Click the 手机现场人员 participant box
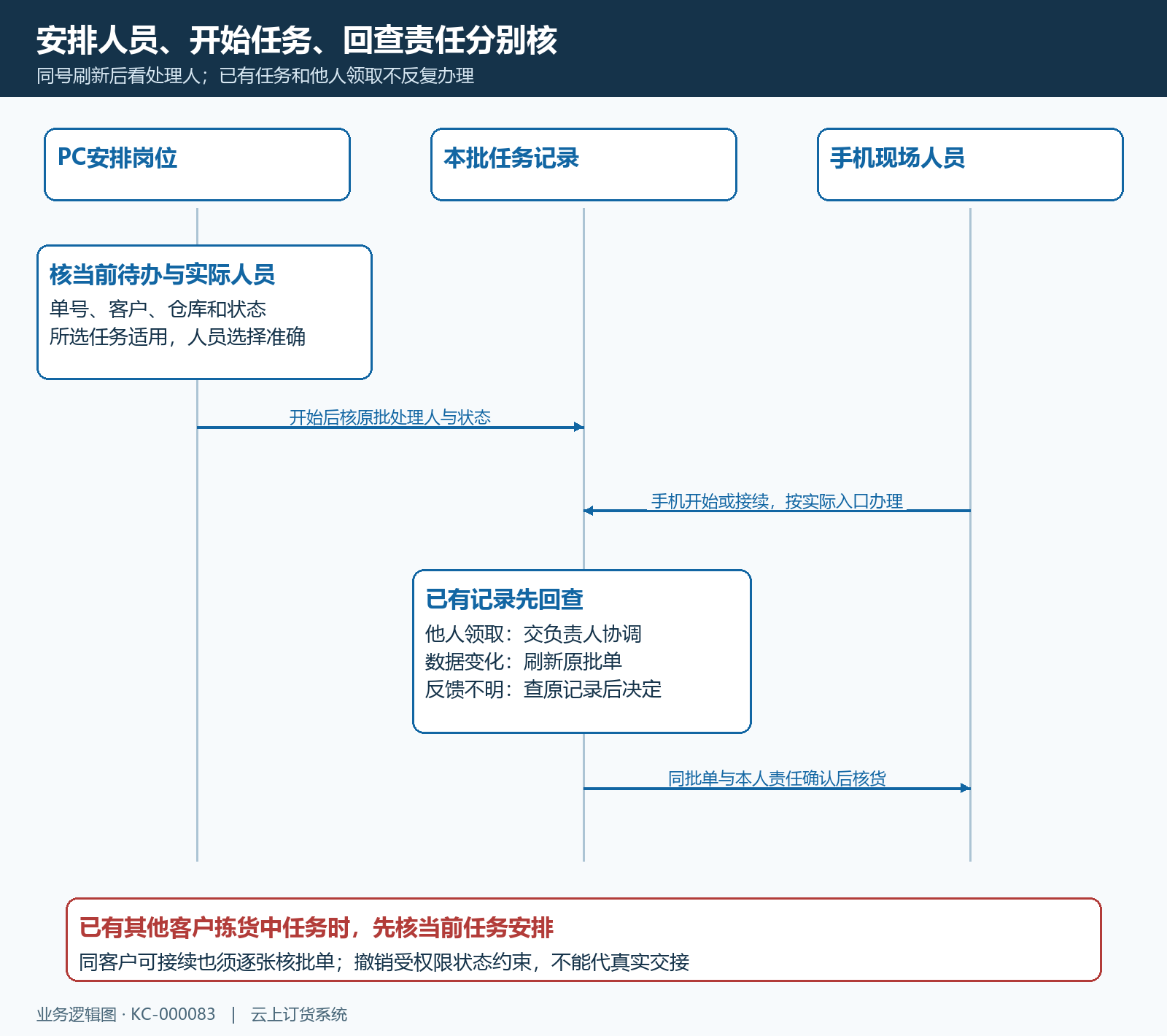This screenshot has height=1036, width=1167. 970,165
